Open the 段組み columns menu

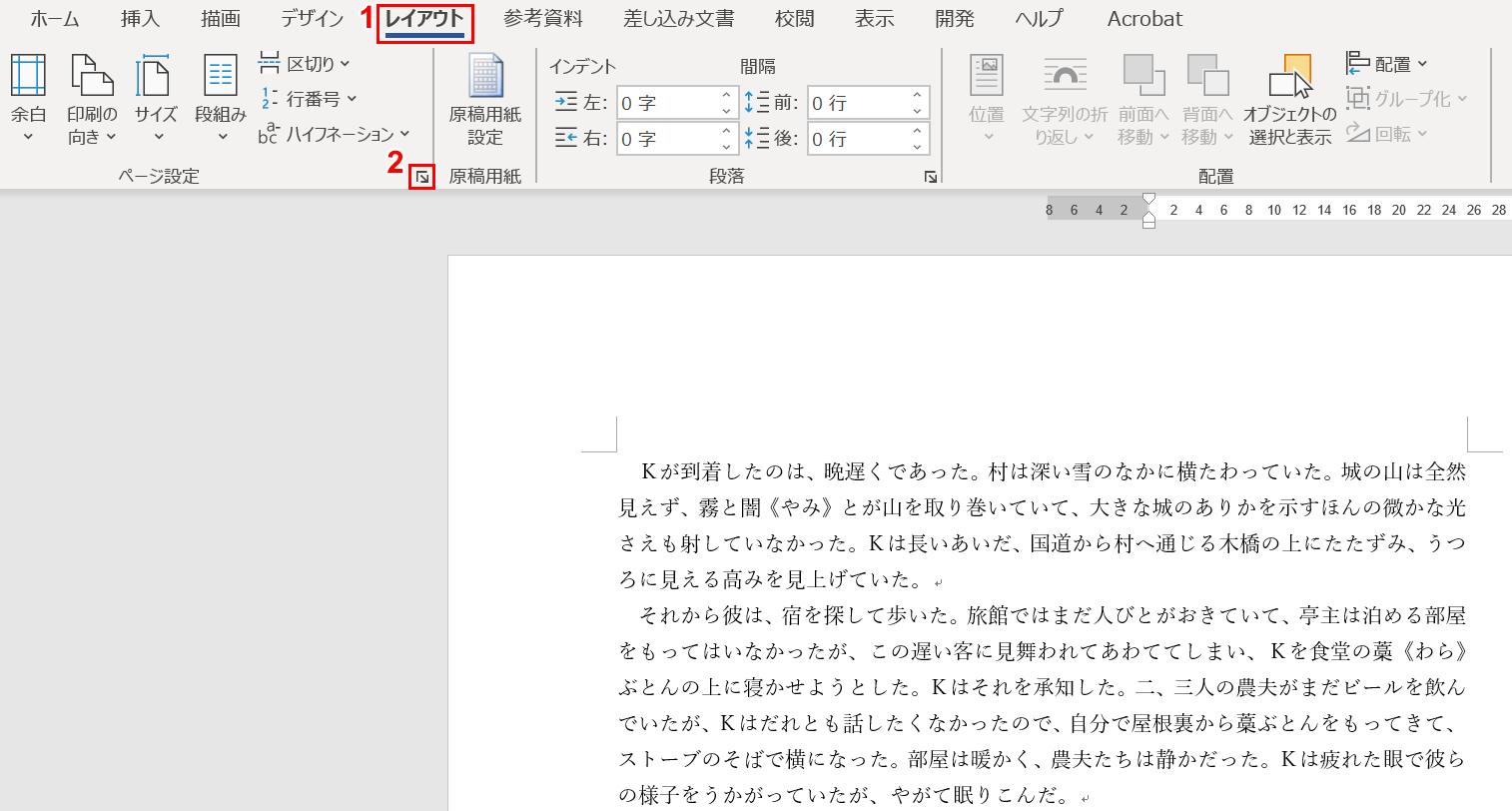point(220,99)
